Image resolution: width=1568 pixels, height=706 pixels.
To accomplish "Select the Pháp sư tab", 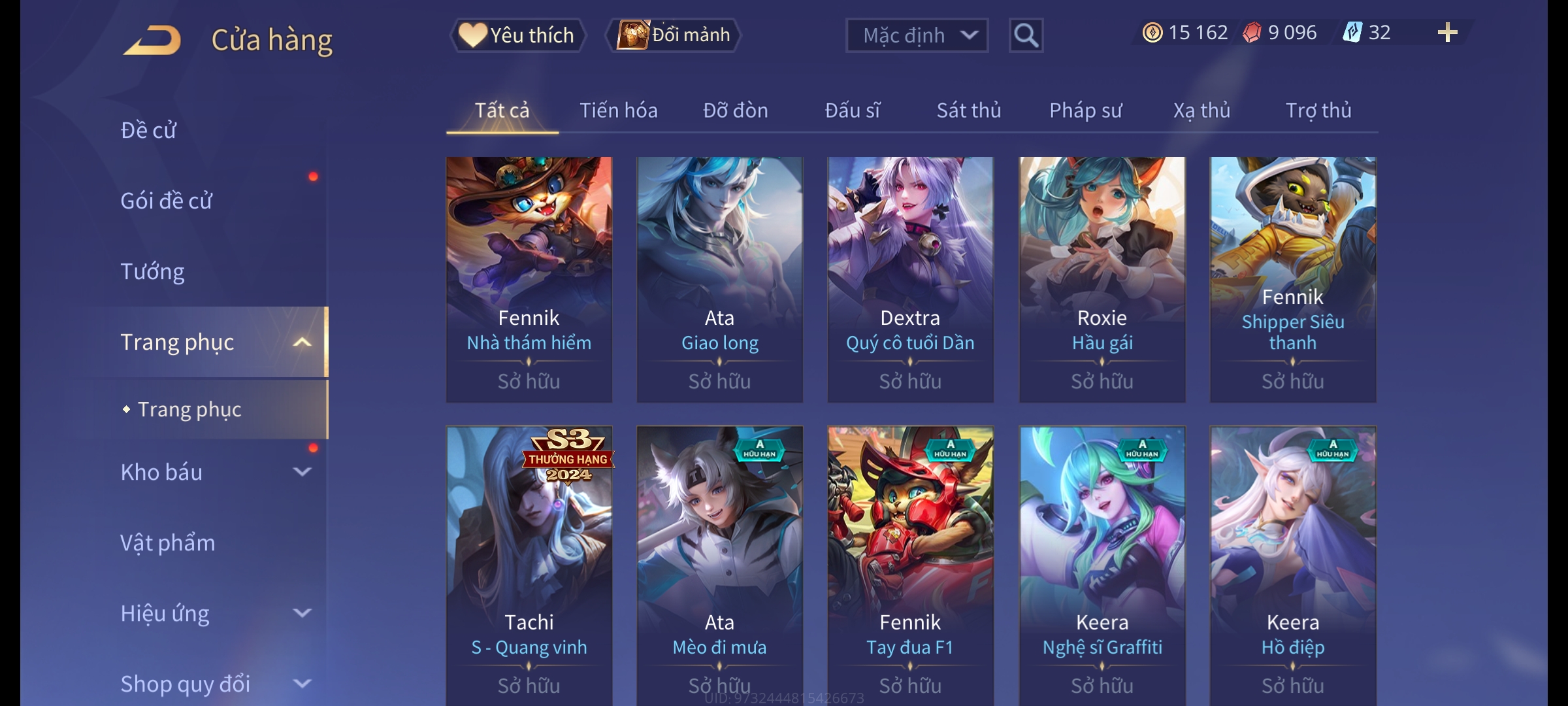I will [1085, 110].
